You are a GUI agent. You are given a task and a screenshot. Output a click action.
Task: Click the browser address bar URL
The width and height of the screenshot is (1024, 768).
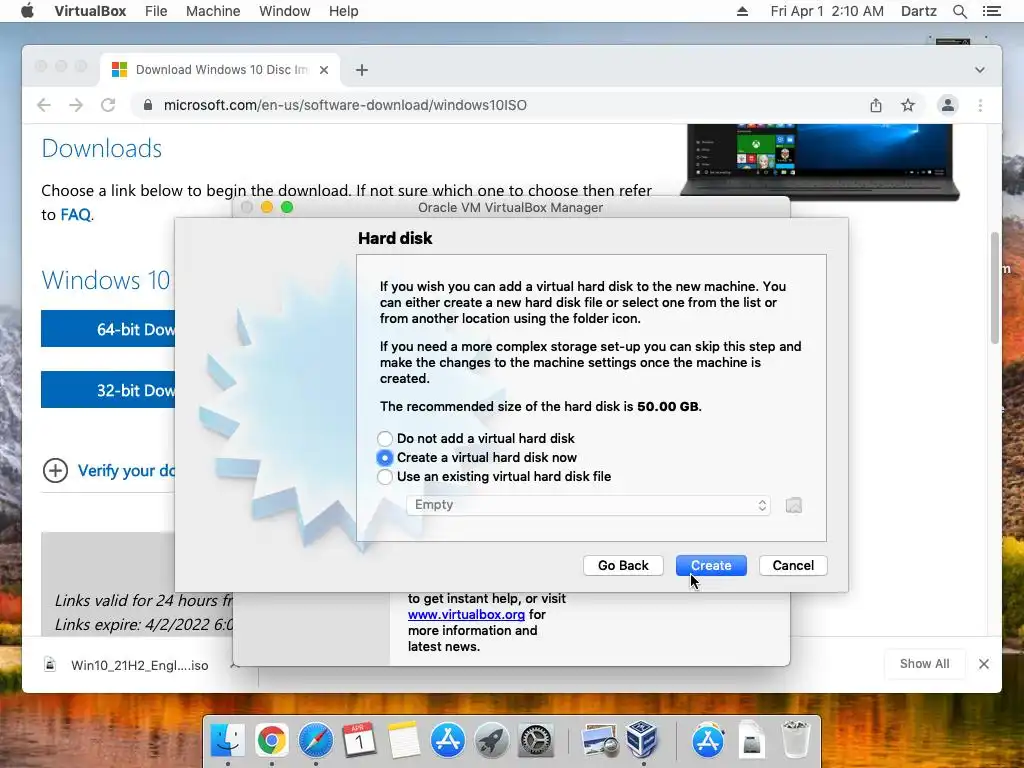click(x=345, y=105)
